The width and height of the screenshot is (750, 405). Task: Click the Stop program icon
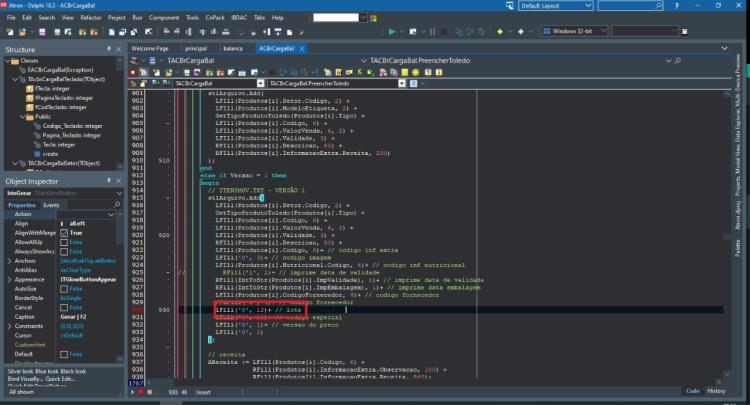pyautogui.click(x=444, y=32)
